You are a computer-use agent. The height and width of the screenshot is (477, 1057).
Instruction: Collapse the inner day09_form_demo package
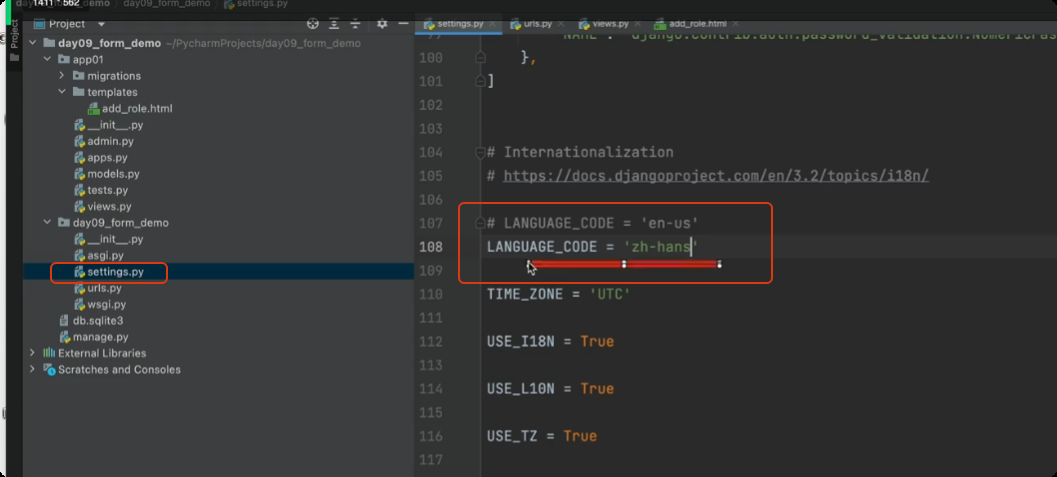click(x=47, y=222)
